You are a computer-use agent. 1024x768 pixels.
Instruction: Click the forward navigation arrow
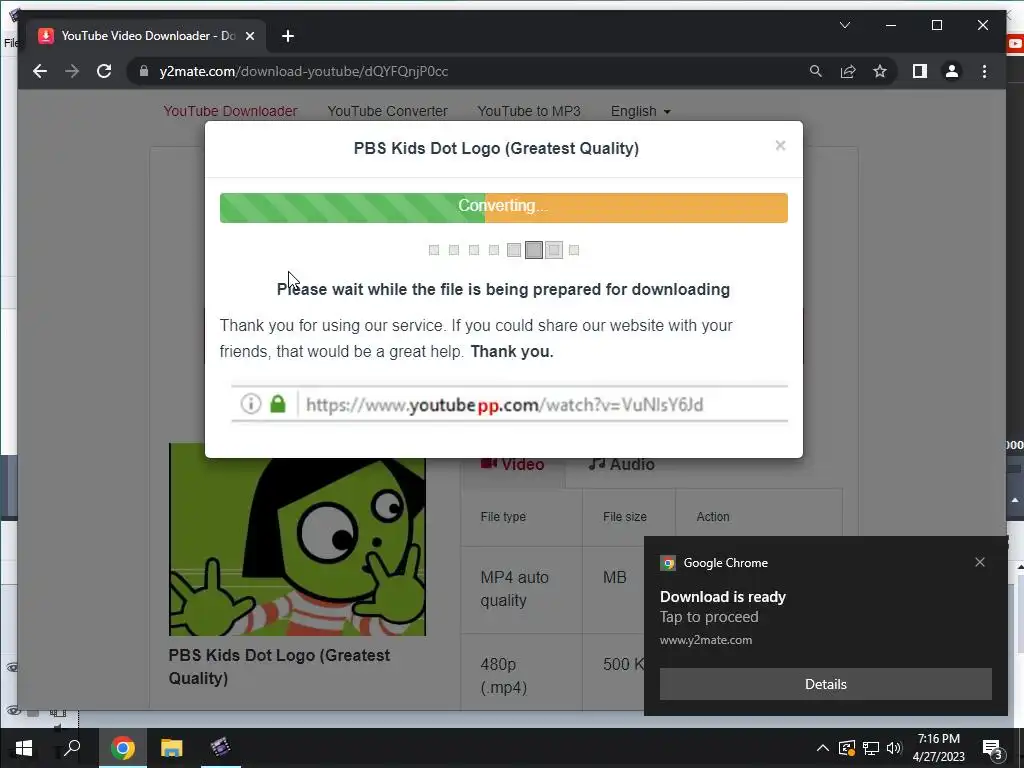(72, 71)
